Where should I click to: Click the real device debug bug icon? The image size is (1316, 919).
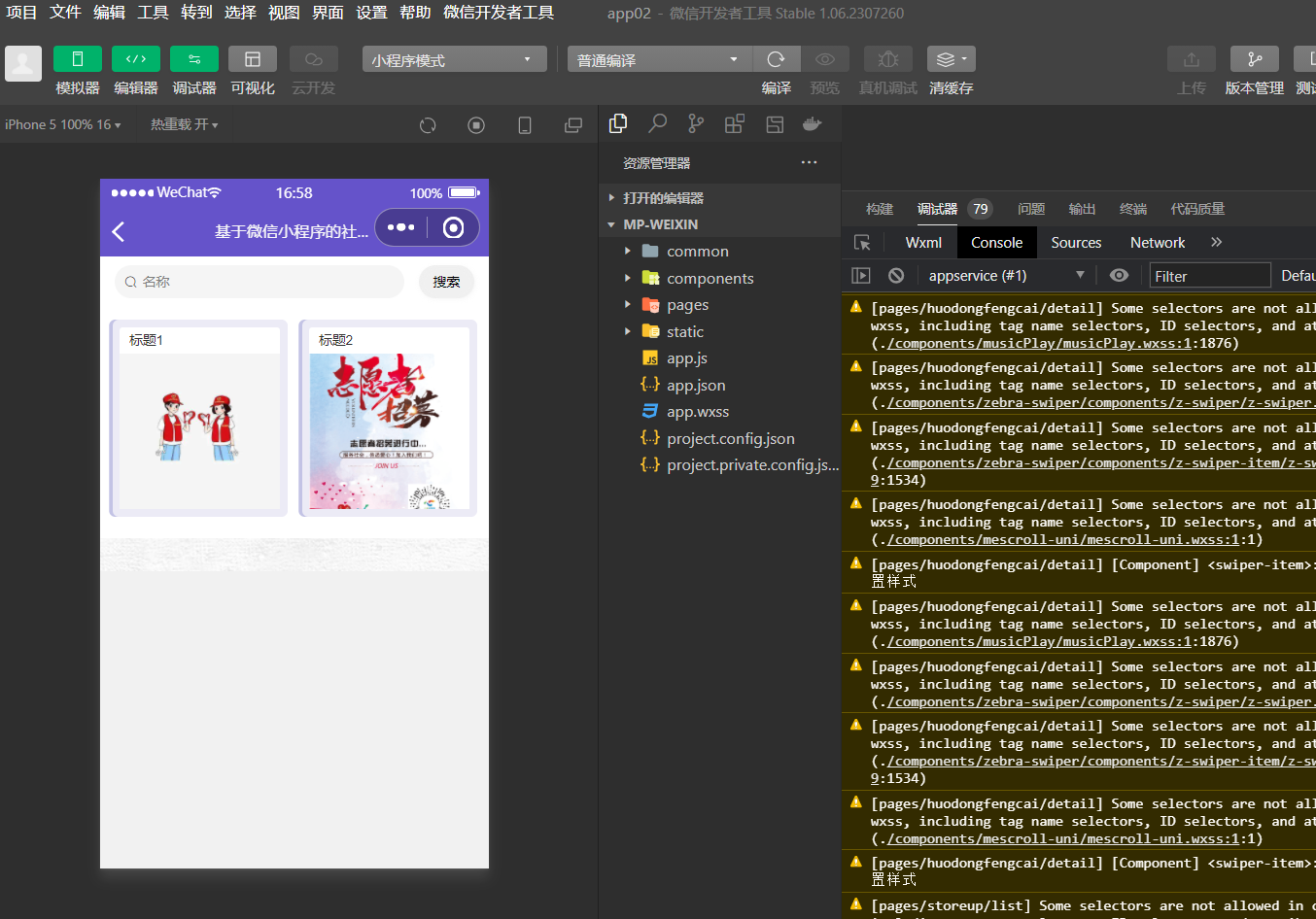click(888, 59)
